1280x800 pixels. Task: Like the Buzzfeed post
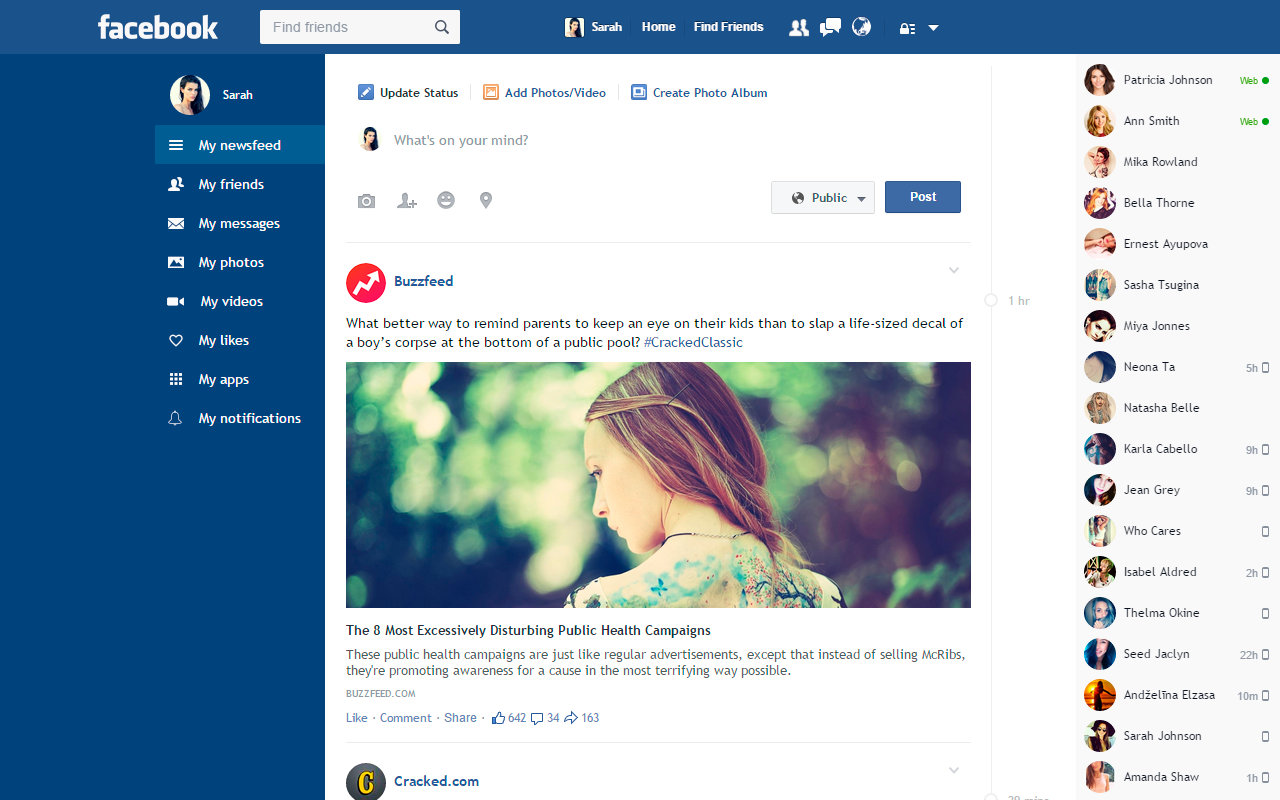pos(356,717)
